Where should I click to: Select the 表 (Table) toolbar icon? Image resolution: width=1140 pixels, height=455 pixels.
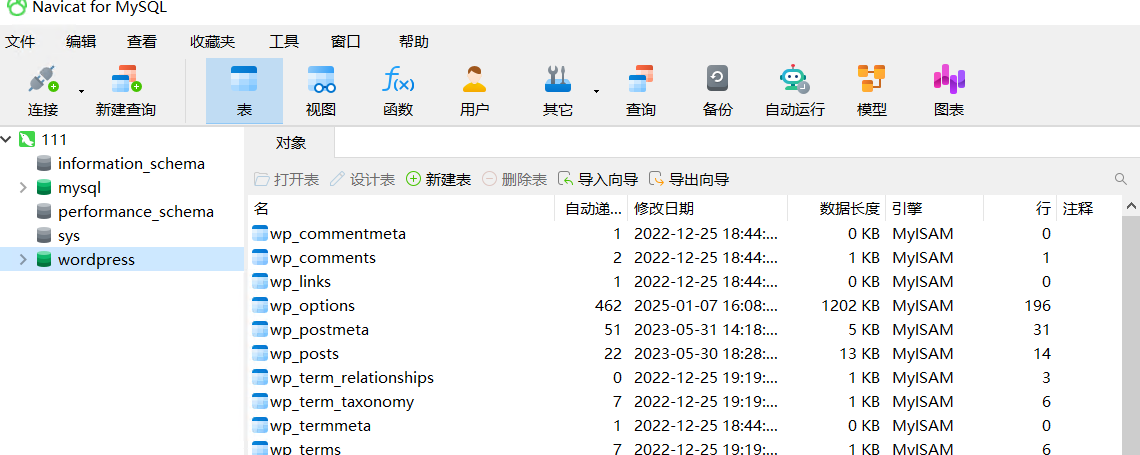pos(244,92)
